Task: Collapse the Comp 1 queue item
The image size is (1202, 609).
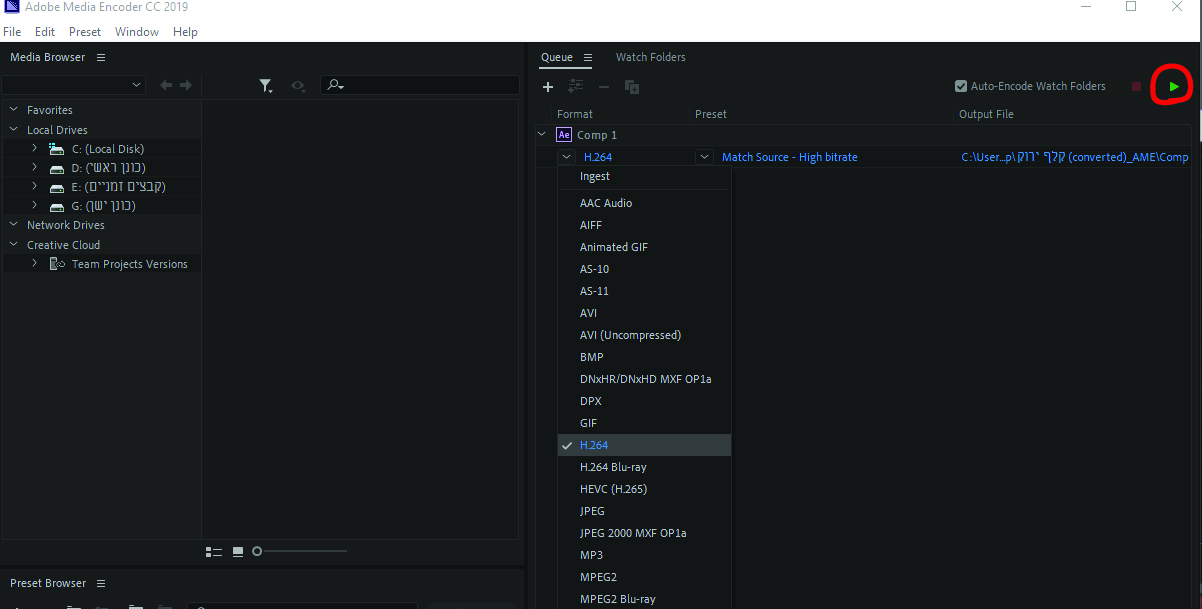Action: pos(542,134)
